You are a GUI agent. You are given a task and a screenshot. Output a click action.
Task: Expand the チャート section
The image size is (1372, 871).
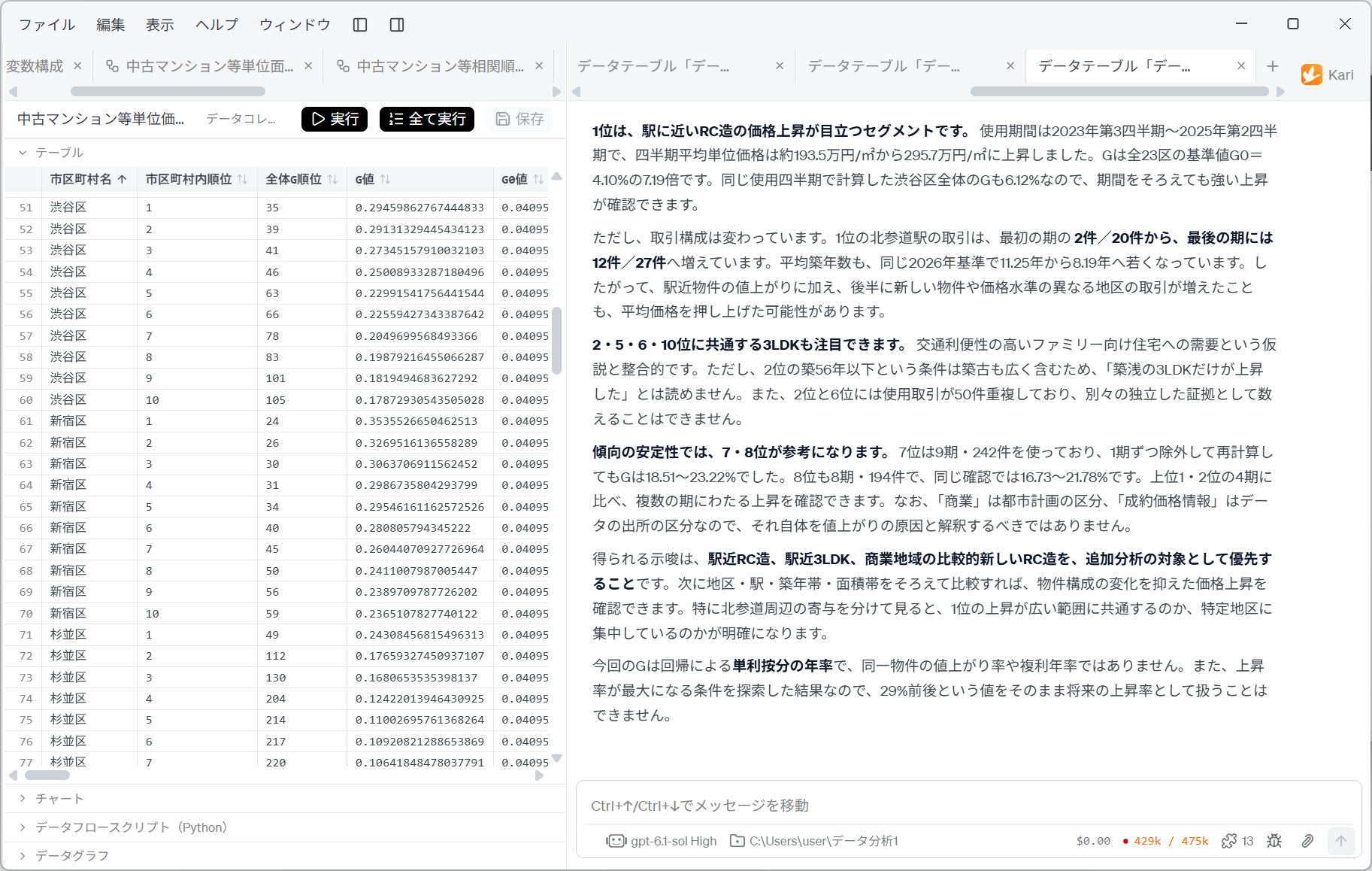pos(50,799)
